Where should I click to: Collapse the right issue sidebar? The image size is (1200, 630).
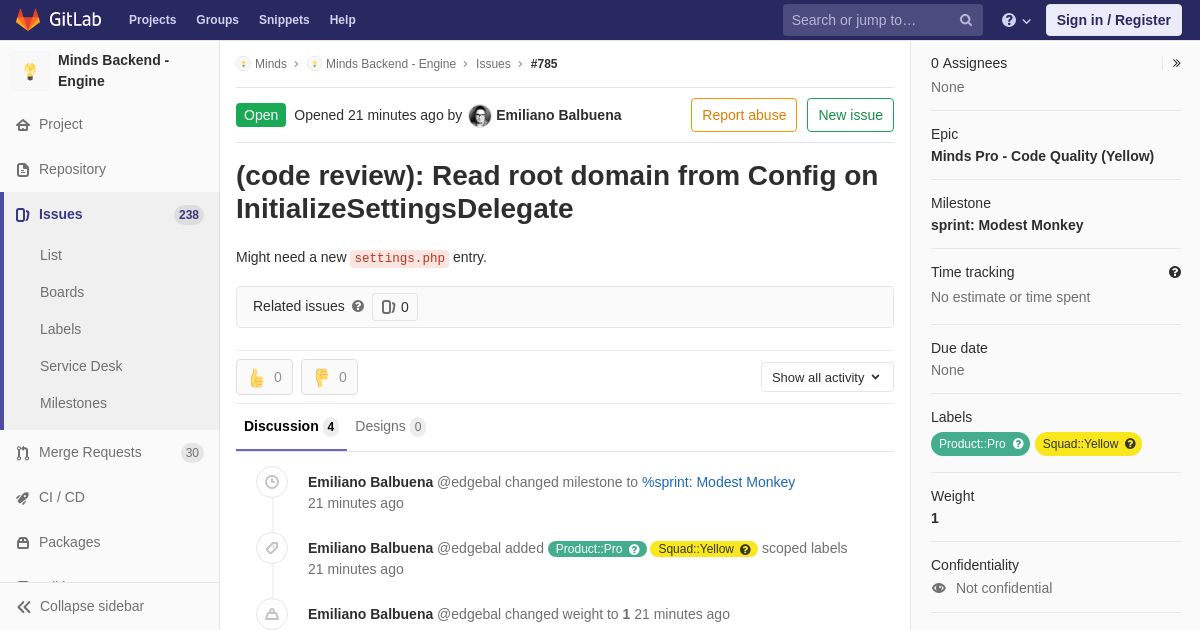(1176, 63)
